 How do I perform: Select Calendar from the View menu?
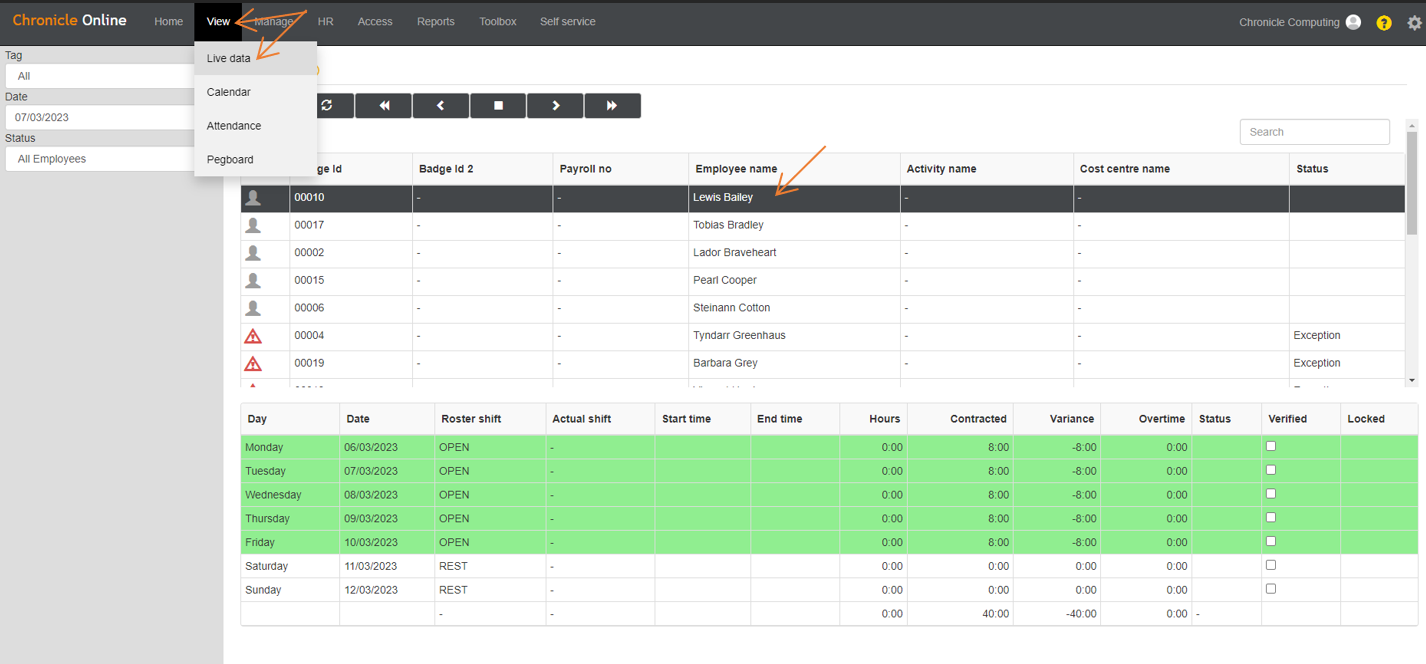click(x=228, y=92)
